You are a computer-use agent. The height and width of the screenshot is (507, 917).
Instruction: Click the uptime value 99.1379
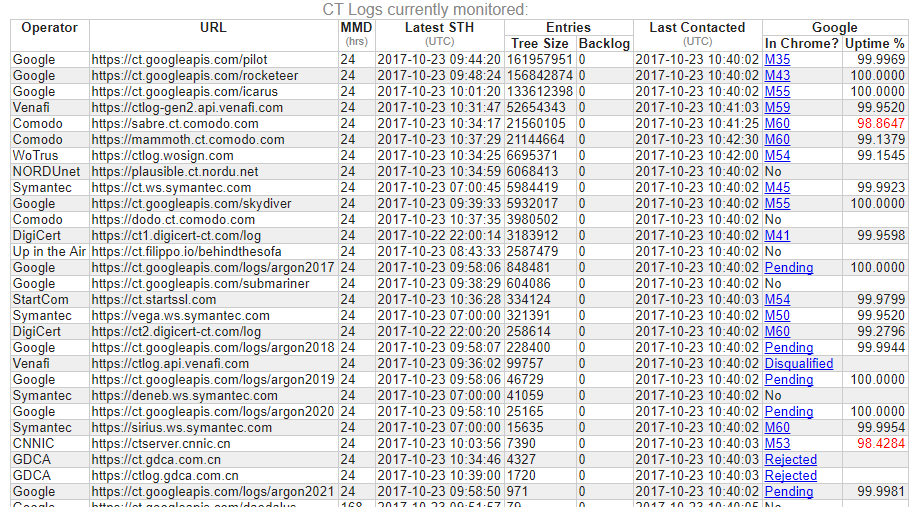(881, 140)
